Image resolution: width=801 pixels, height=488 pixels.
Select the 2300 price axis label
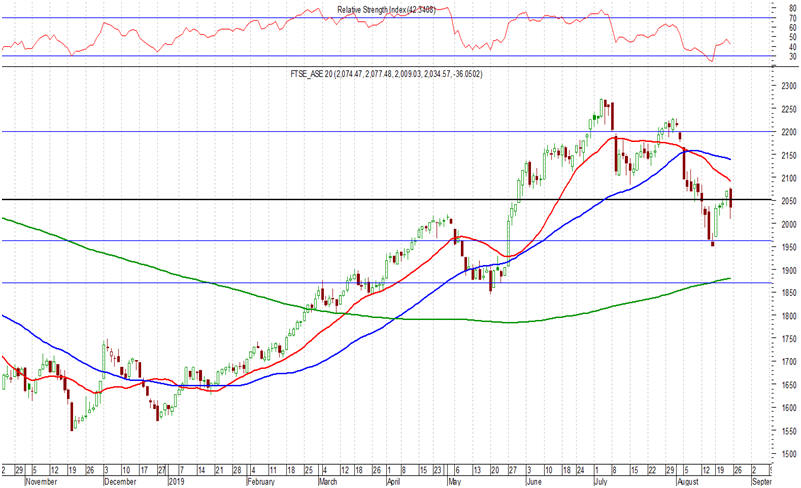point(789,86)
